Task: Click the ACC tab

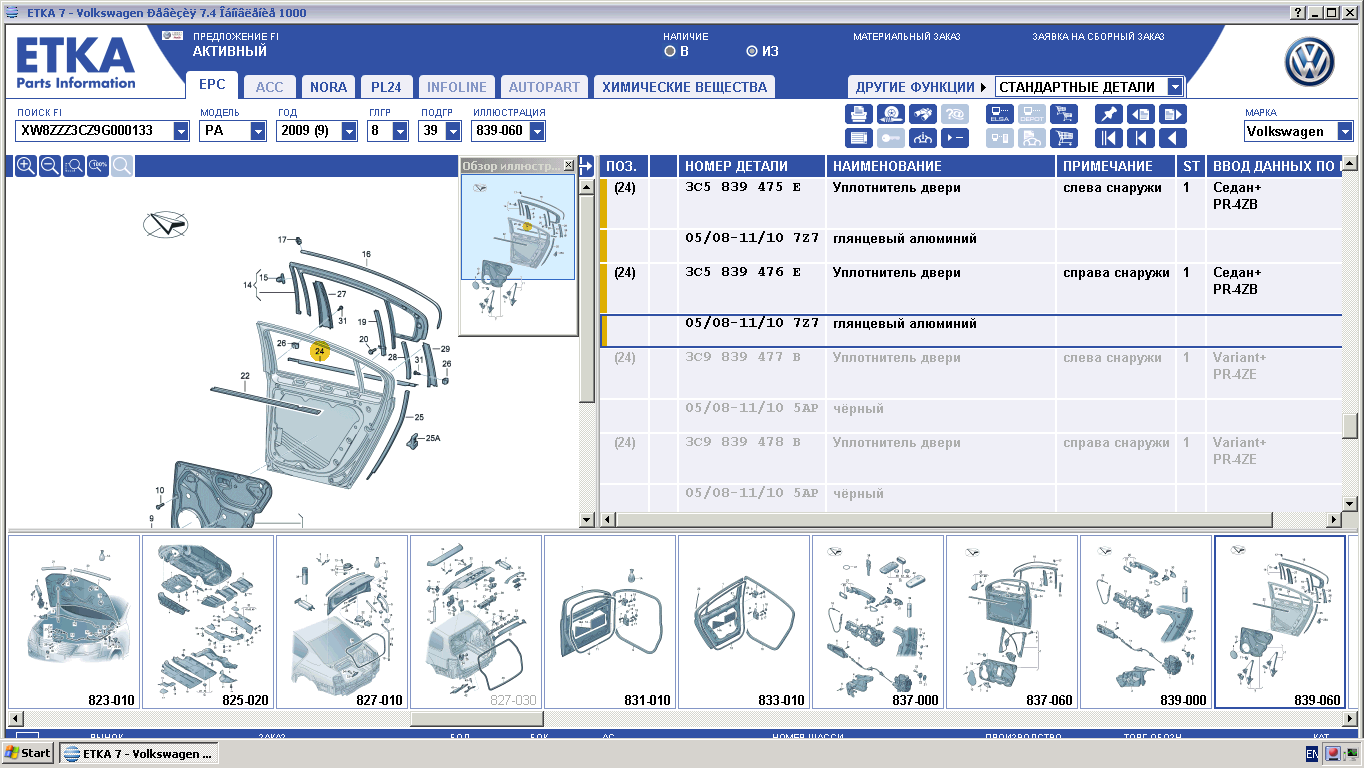Action: (x=270, y=87)
